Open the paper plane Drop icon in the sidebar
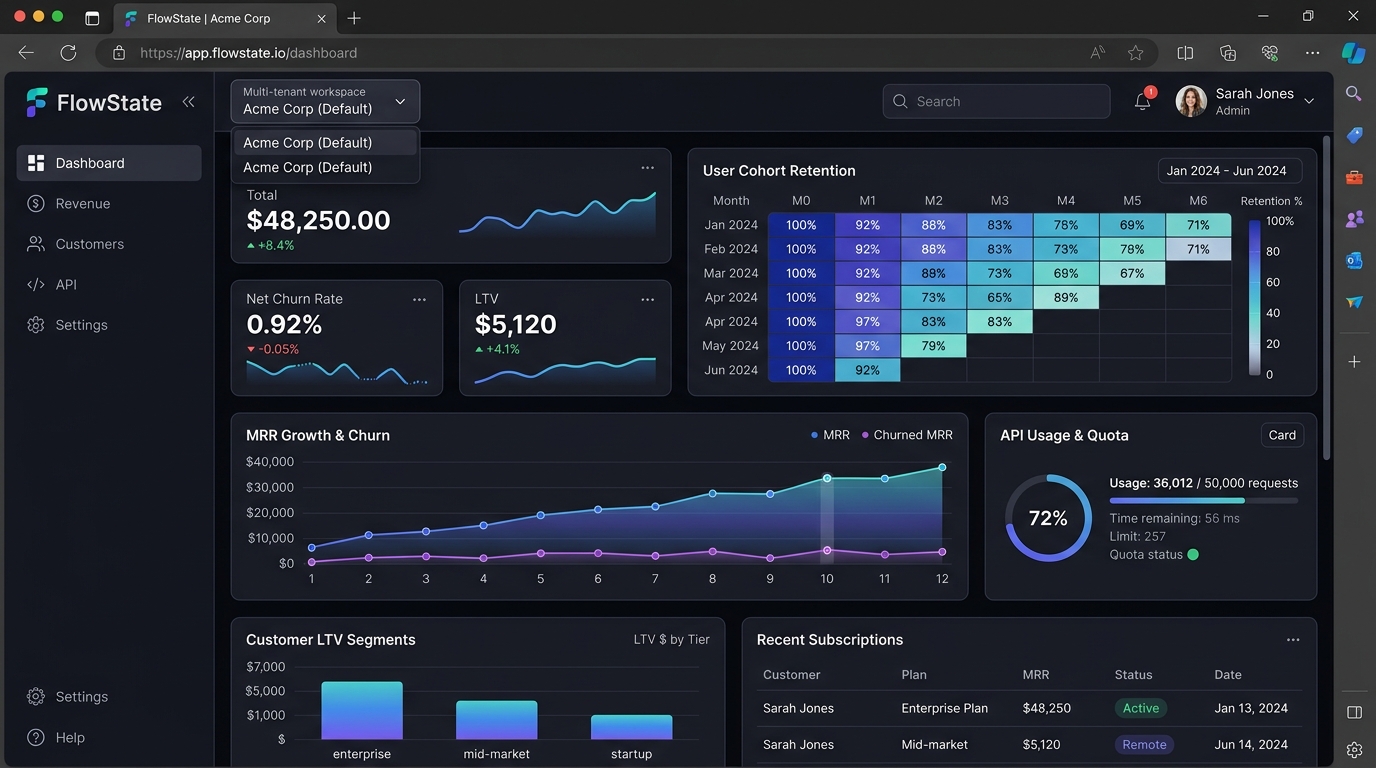 click(x=1354, y=302)
